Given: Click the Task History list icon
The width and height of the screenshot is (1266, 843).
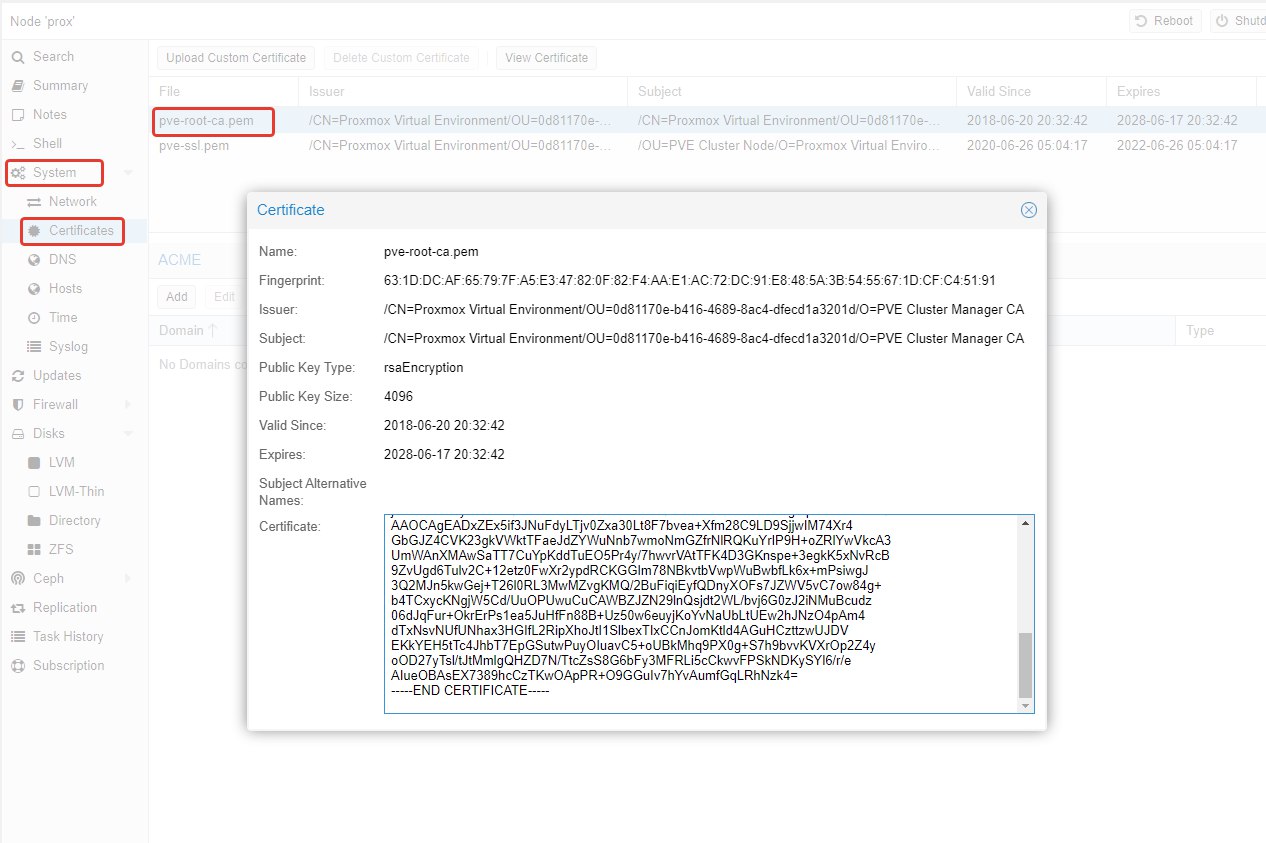Looking at the screenshot, I should [17, 637].
